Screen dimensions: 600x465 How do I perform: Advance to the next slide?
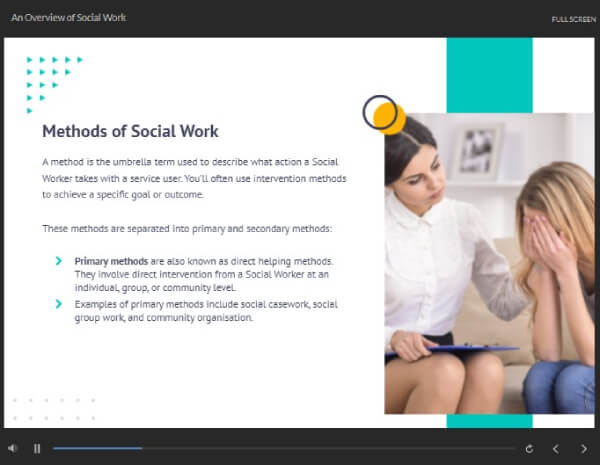pyautogui.click(x=584, y=448)
